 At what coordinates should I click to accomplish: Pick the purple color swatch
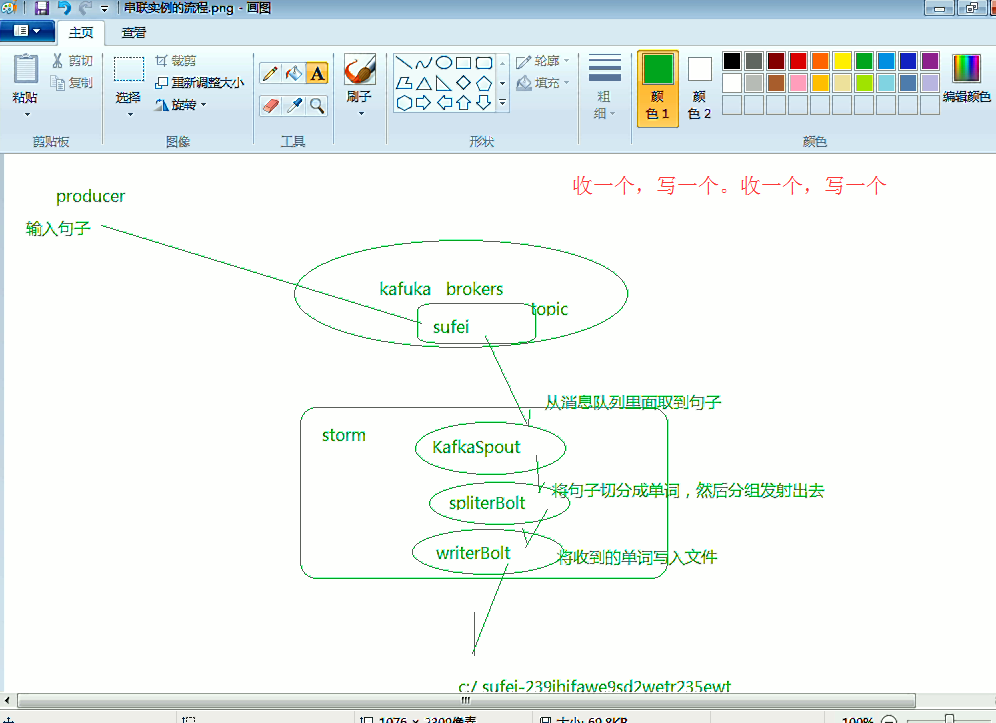[x=930, y=61]
